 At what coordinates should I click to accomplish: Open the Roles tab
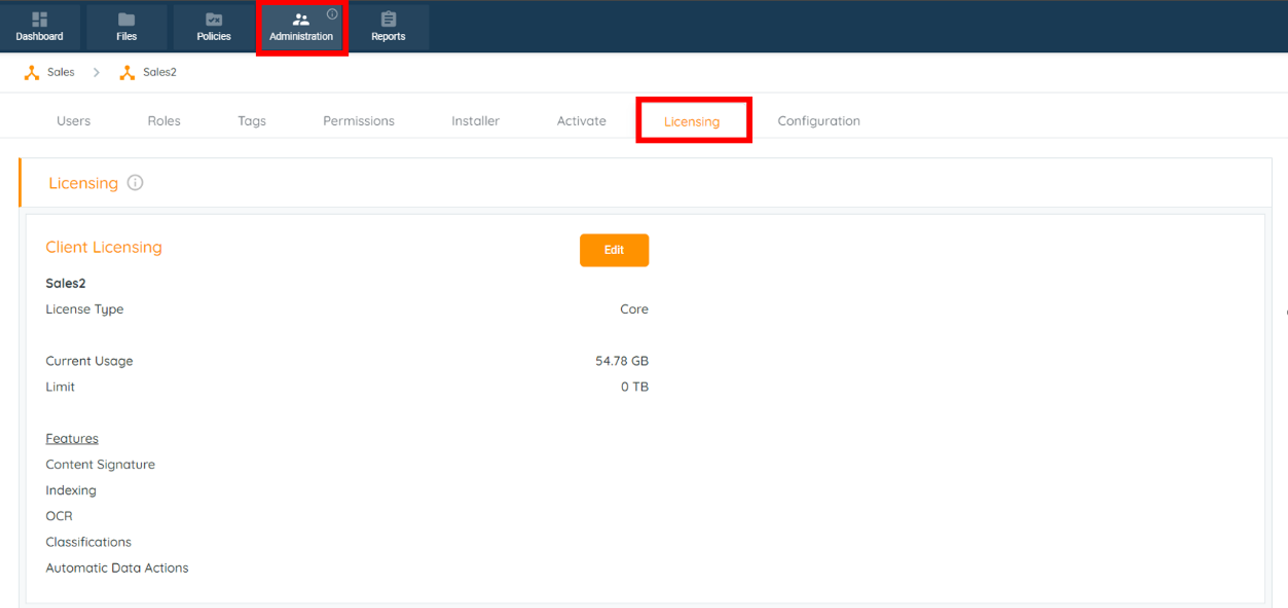(164, 121)
